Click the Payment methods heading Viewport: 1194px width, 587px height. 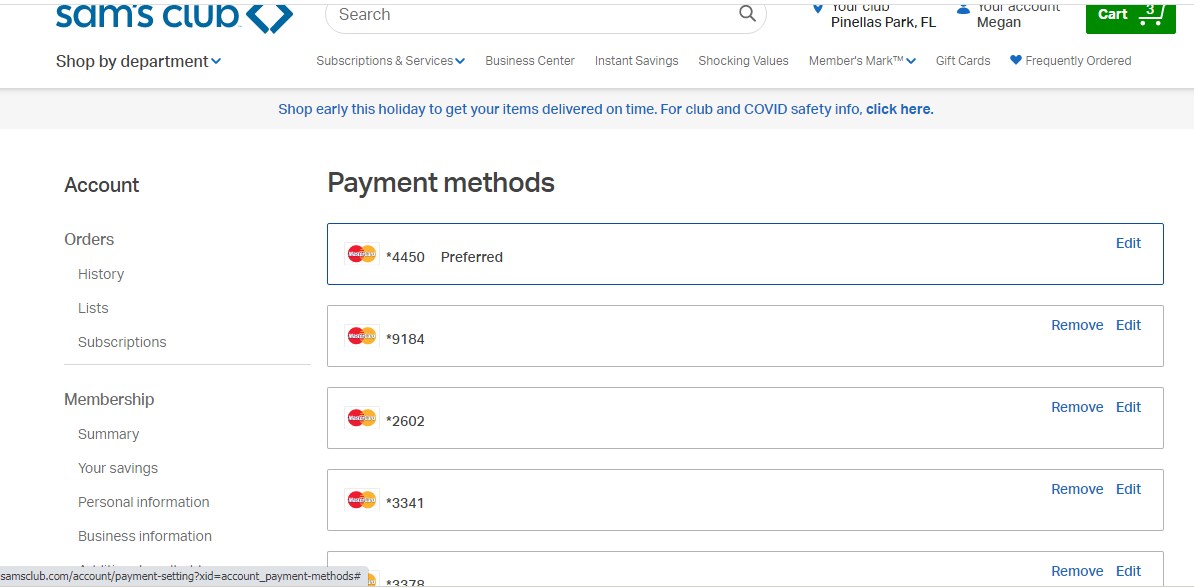coord(441,183)
